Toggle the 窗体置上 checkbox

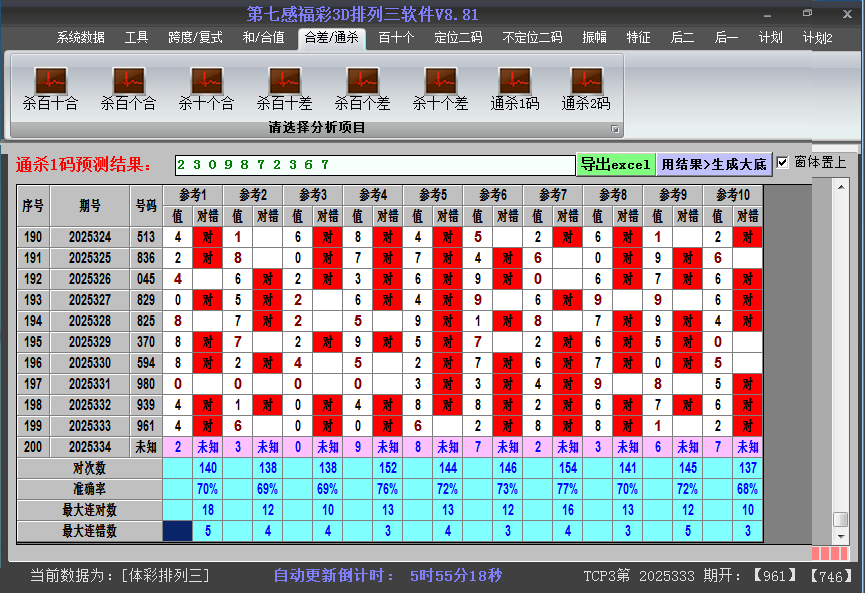(783, 163)
